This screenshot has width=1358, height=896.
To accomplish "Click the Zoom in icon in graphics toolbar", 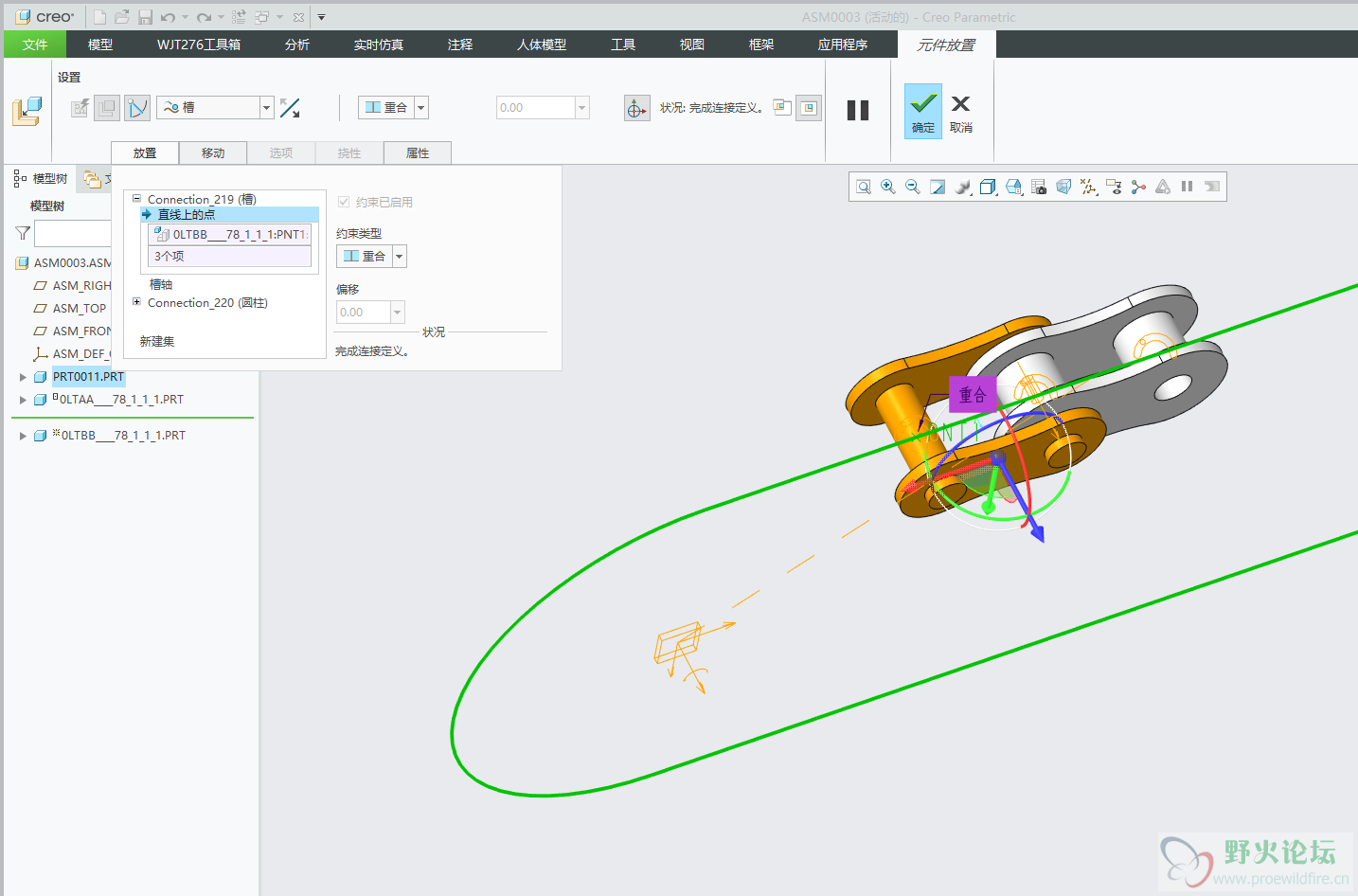I will (x=888, y=187).
